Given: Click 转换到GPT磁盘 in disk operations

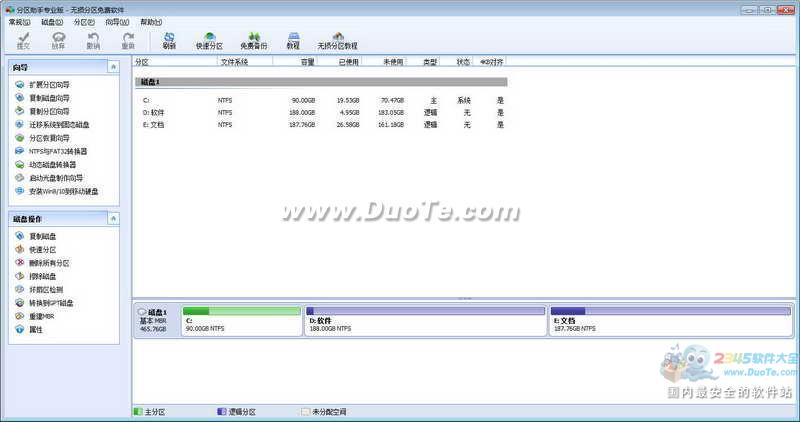Looking at the screenshot, I should point(51,302).
